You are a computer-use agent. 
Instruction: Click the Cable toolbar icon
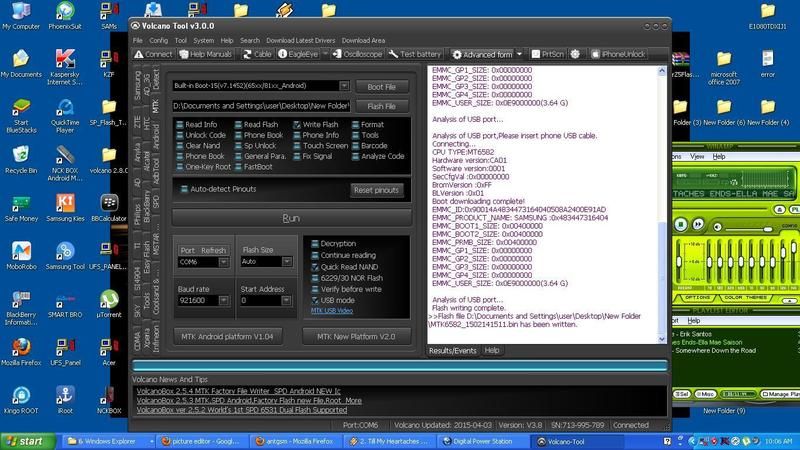[256, 54]
